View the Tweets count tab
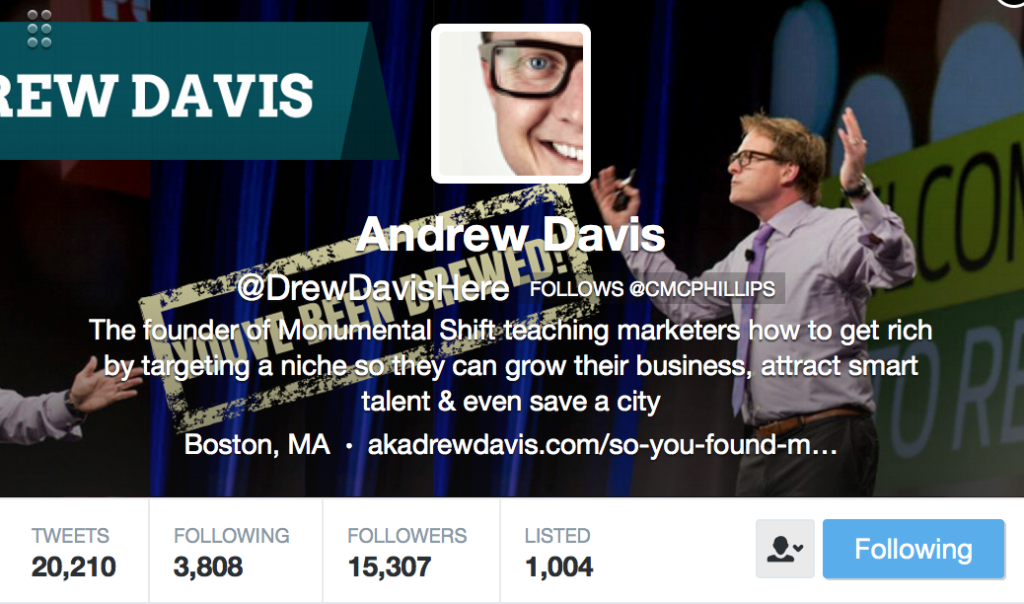Image resolution: width=1024 pixels, height=604 pixels. pos(74,552)
